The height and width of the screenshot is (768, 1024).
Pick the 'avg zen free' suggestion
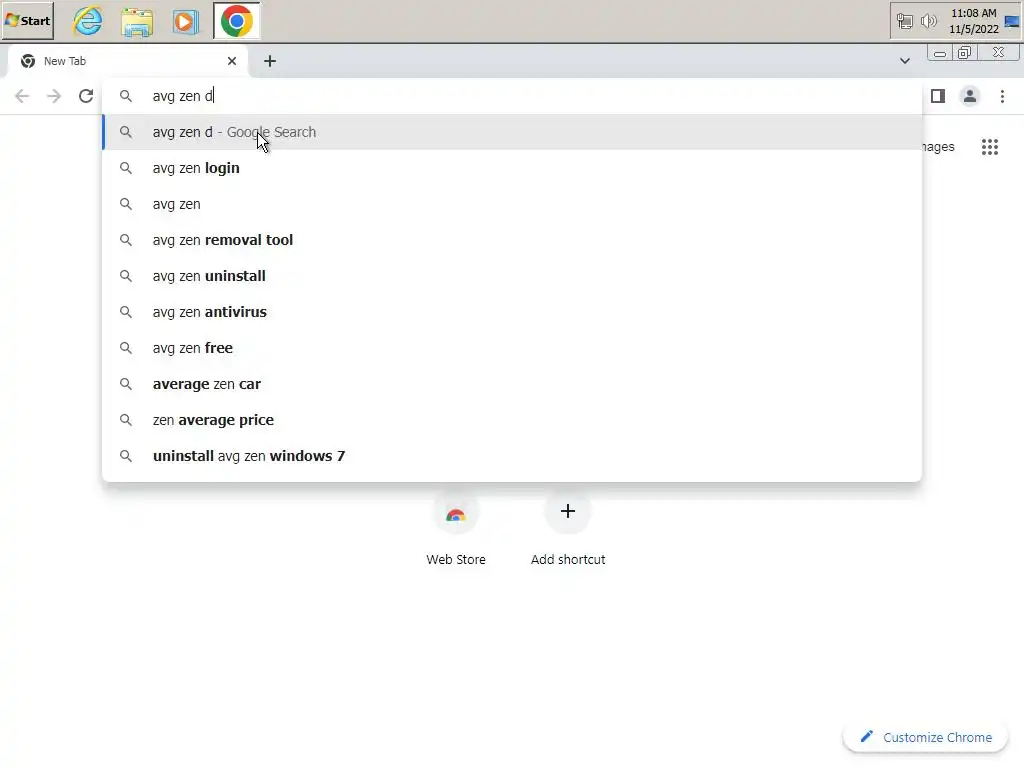[512, 347]
